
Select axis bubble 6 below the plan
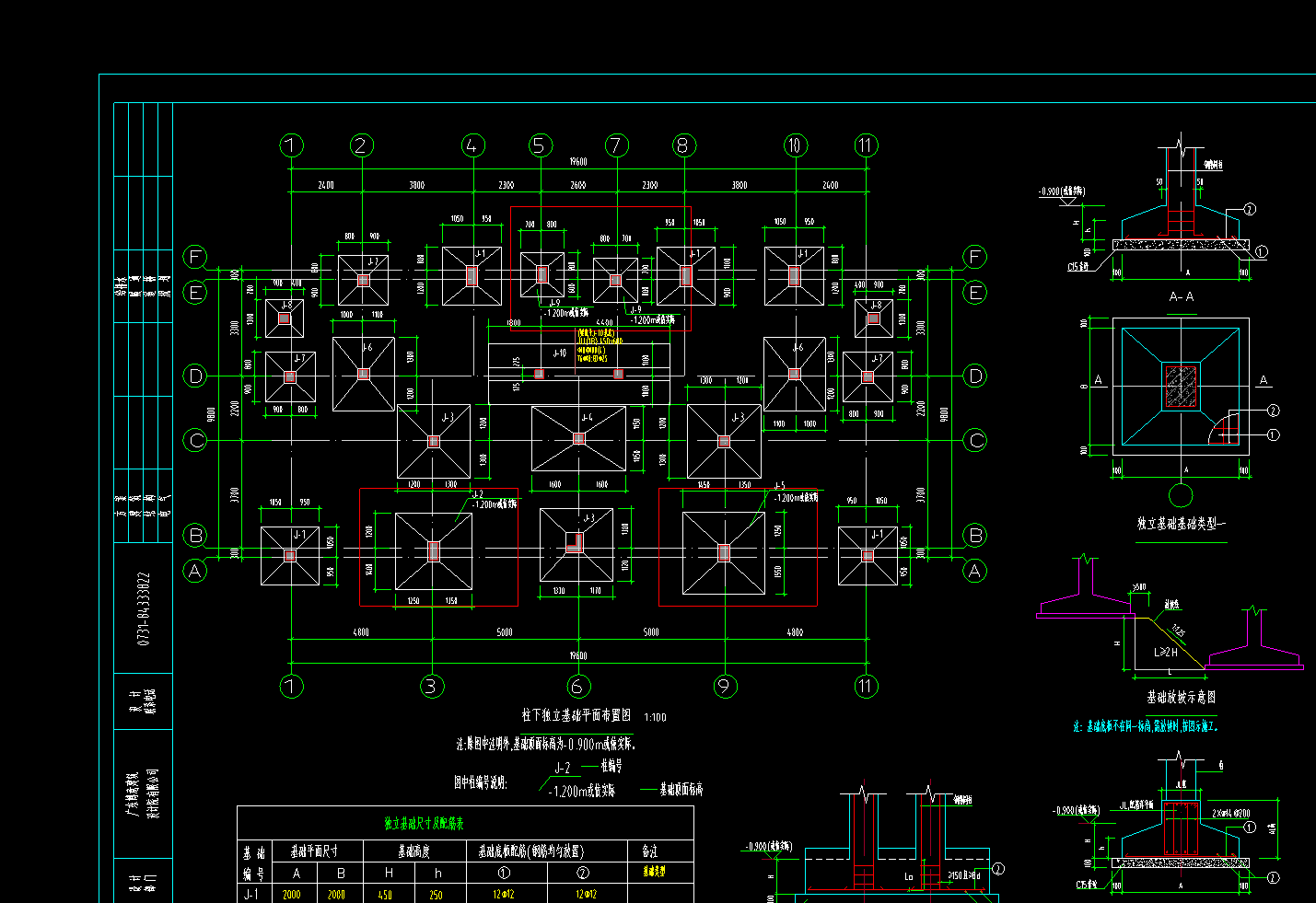click(578, 686)
